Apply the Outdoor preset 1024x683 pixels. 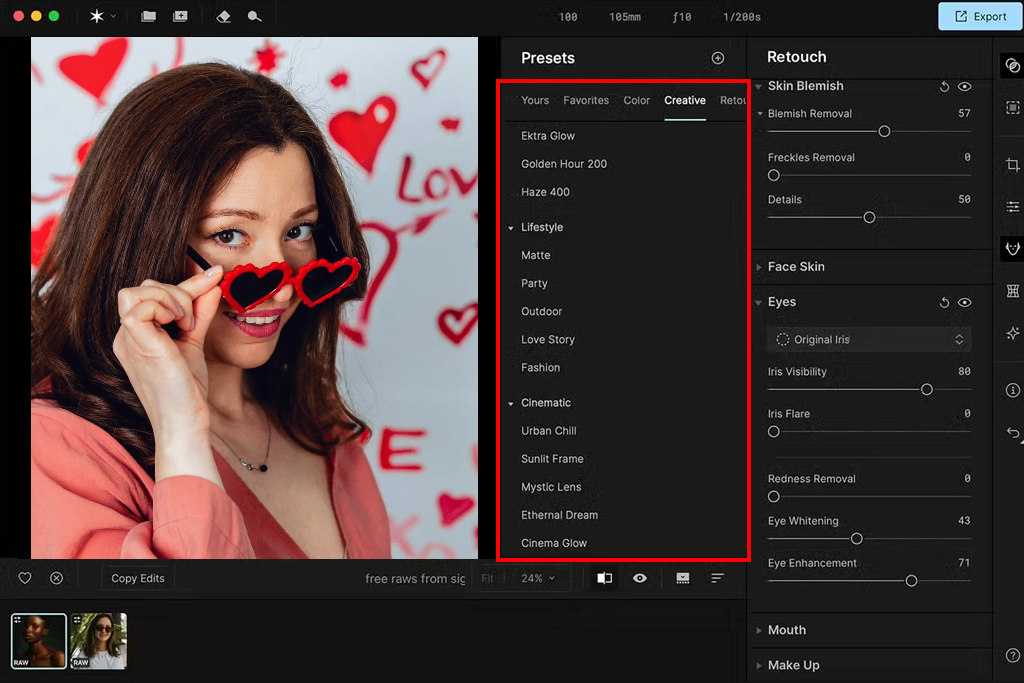(541, 311)
